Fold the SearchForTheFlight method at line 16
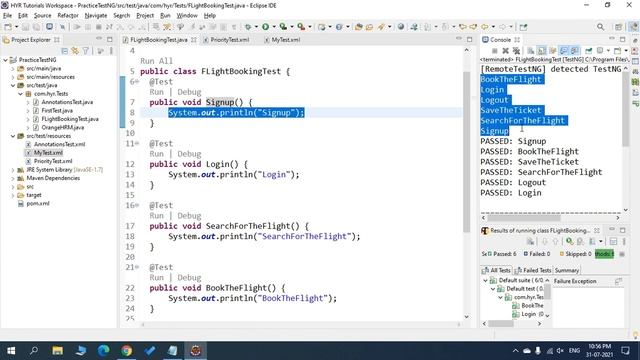 tap(137, 205)
